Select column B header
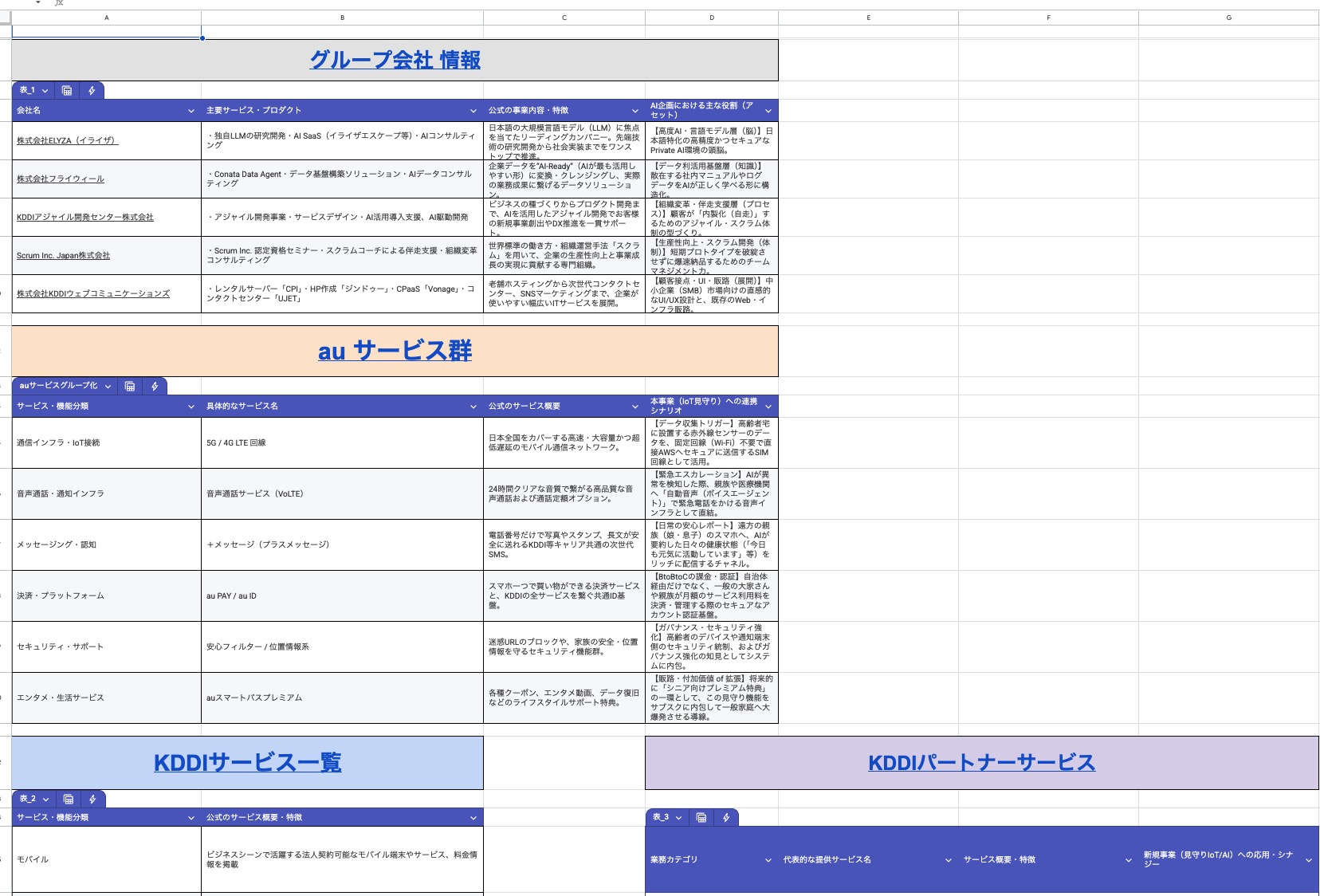 point(343,18)
